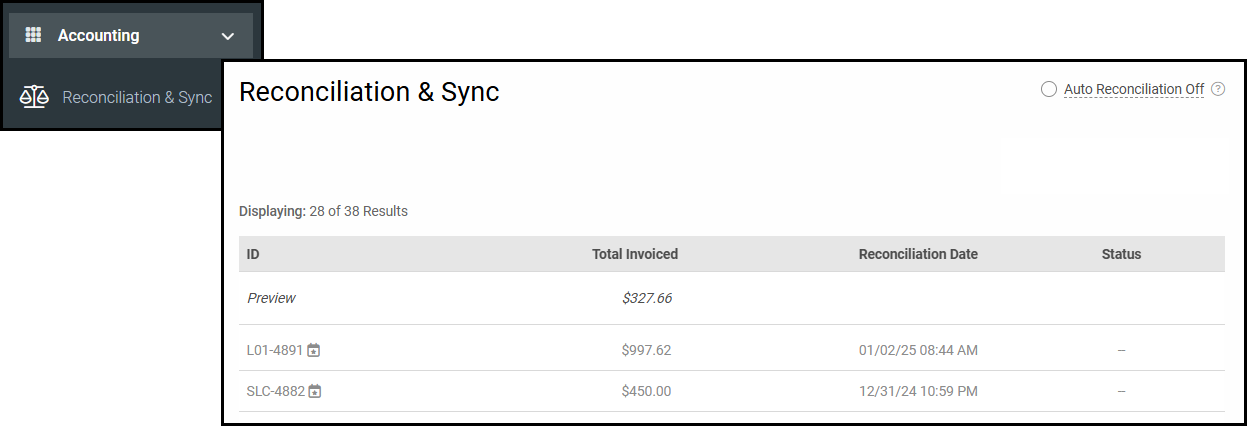The width and height of the screenshot is (1247, 426).
Task: Sort by the Total Invoiced column header
Action: [x=634, y=254]
